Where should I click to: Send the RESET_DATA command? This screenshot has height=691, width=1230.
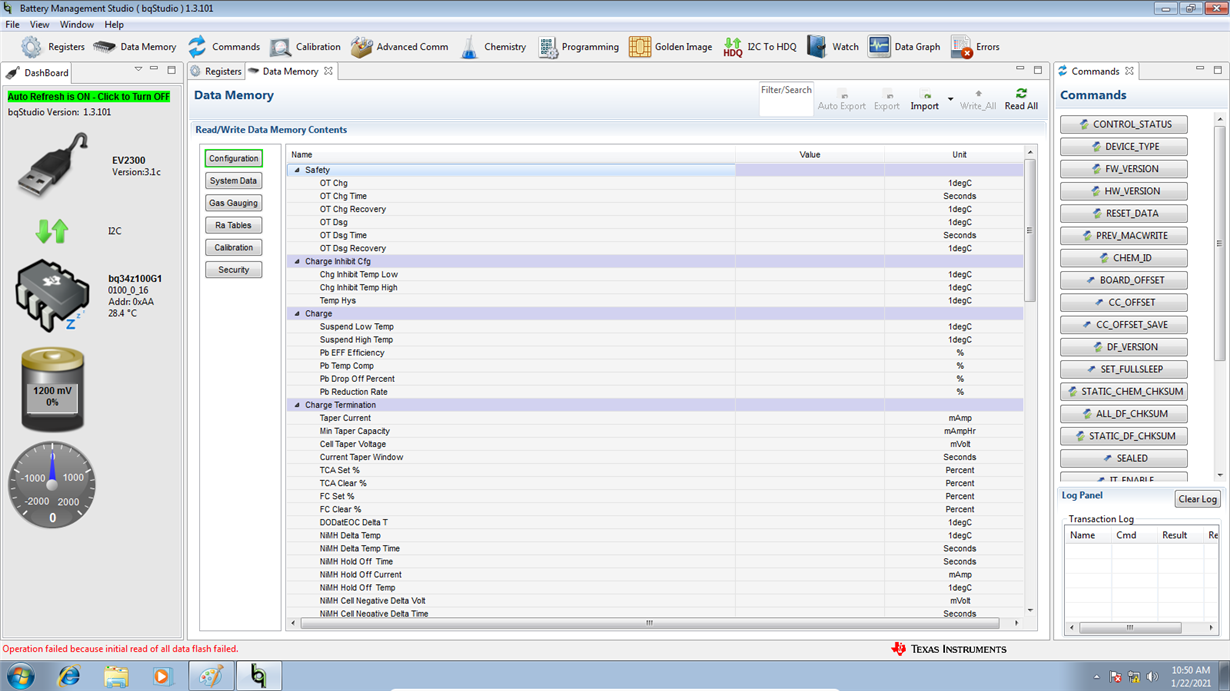point(1124,214)
